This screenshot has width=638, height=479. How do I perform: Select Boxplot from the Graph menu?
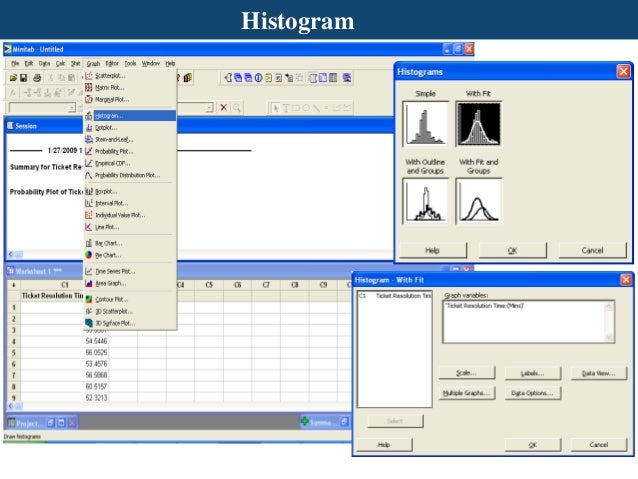coord(105,190)
